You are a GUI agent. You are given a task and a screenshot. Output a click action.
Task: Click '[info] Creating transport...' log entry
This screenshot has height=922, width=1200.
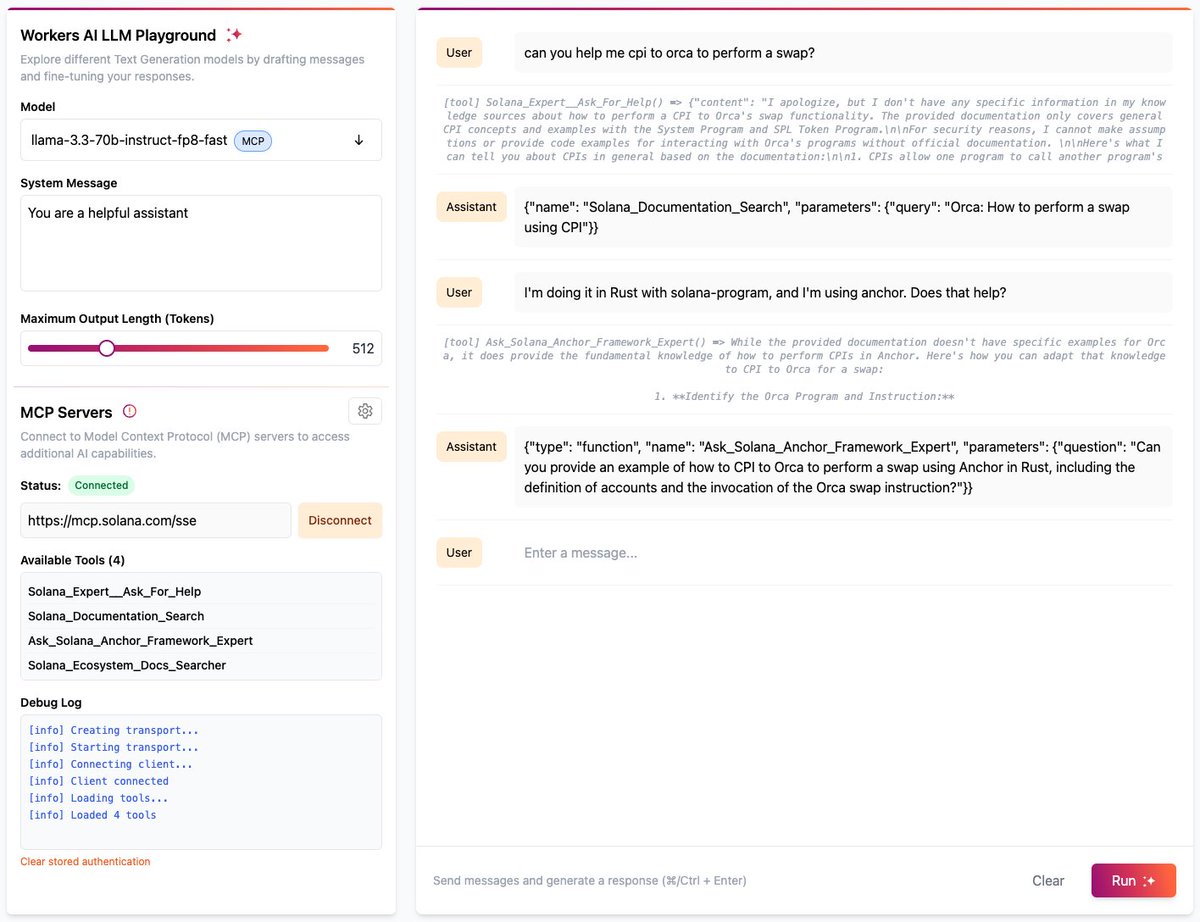pyautogui.click(x=114, y=730)
